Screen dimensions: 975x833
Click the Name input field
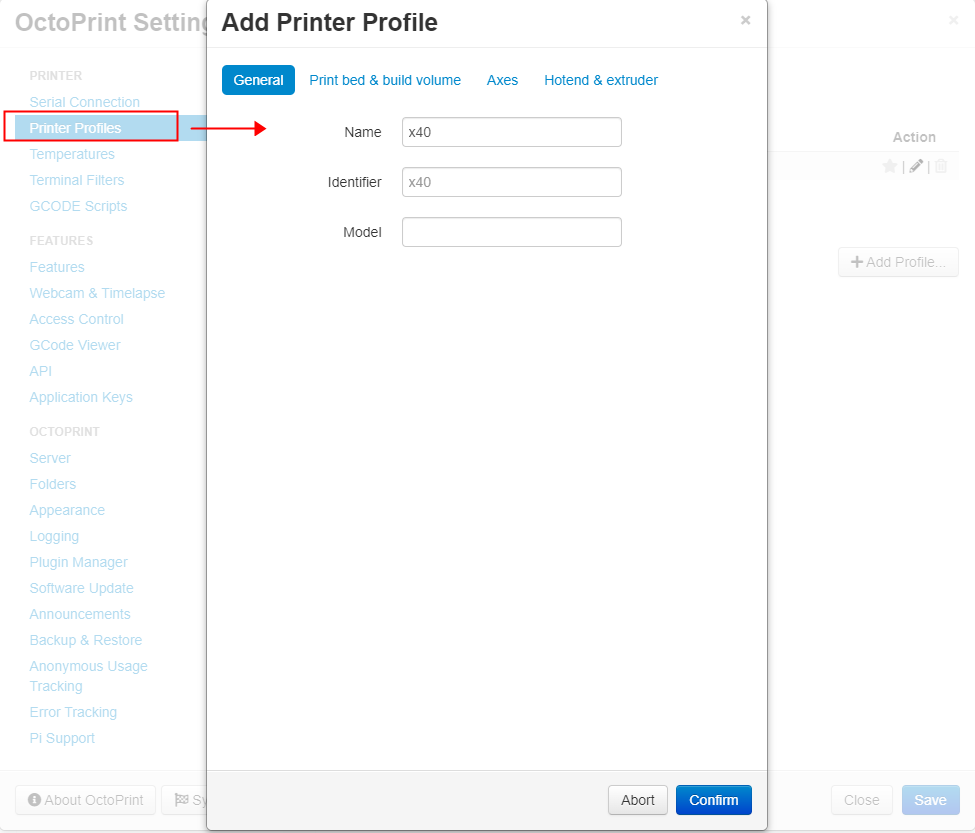coord(512,132)
